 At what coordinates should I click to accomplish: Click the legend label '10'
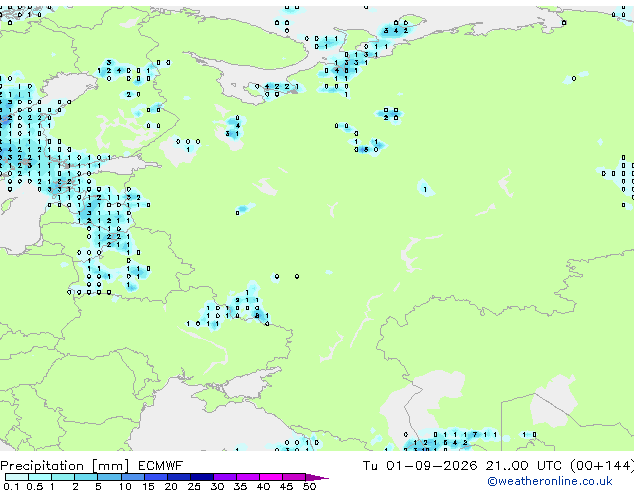tap(125, 486)
